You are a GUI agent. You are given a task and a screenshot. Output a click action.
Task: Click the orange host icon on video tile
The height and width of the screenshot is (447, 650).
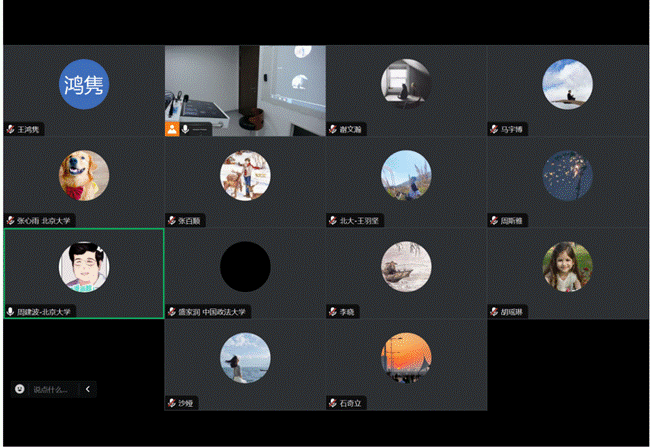[x=172, y=129]
